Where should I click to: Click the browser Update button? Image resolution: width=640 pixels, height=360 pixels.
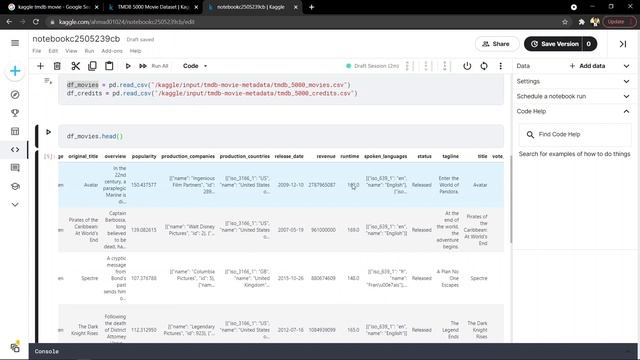point(618,22)
